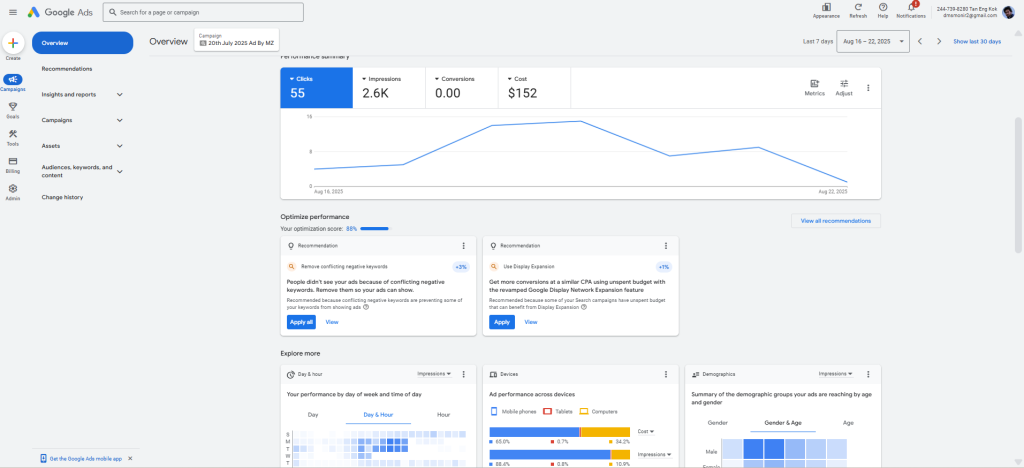Open the hamburger main menu
This screenshot has width=1024, height=468.
pos(12,12)
